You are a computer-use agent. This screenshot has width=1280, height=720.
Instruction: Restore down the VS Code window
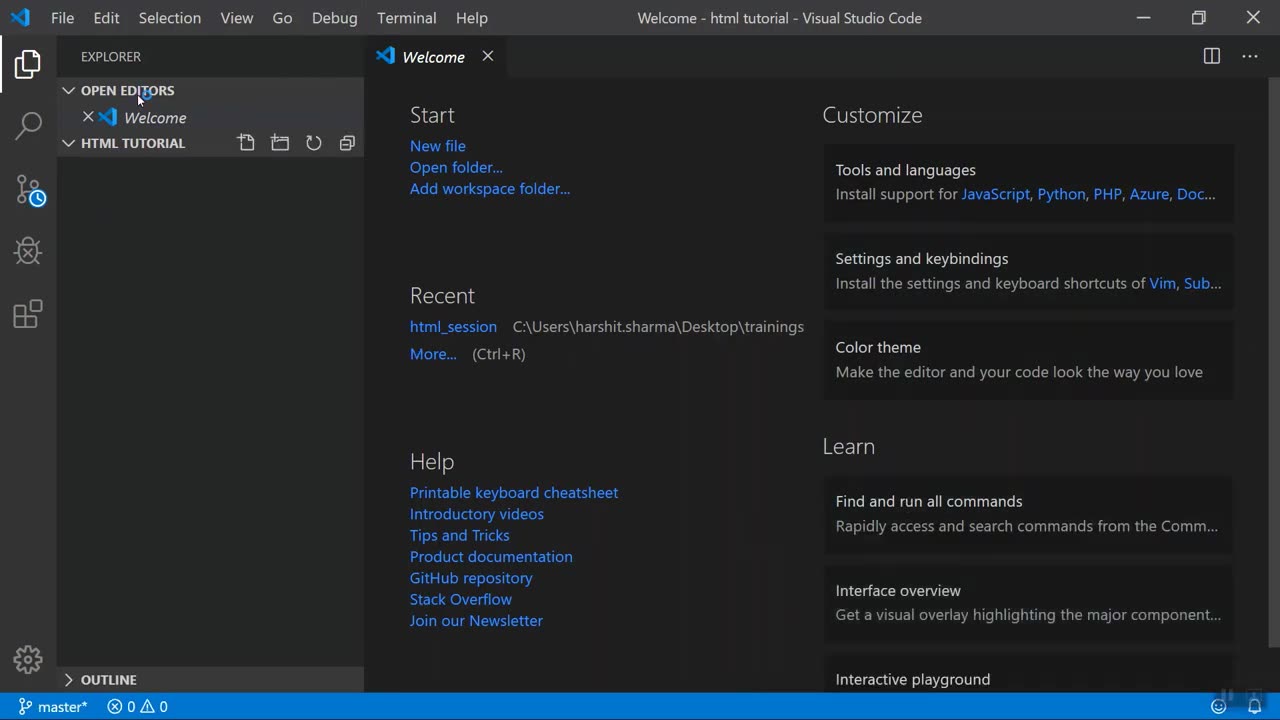tap(1199, 18)
